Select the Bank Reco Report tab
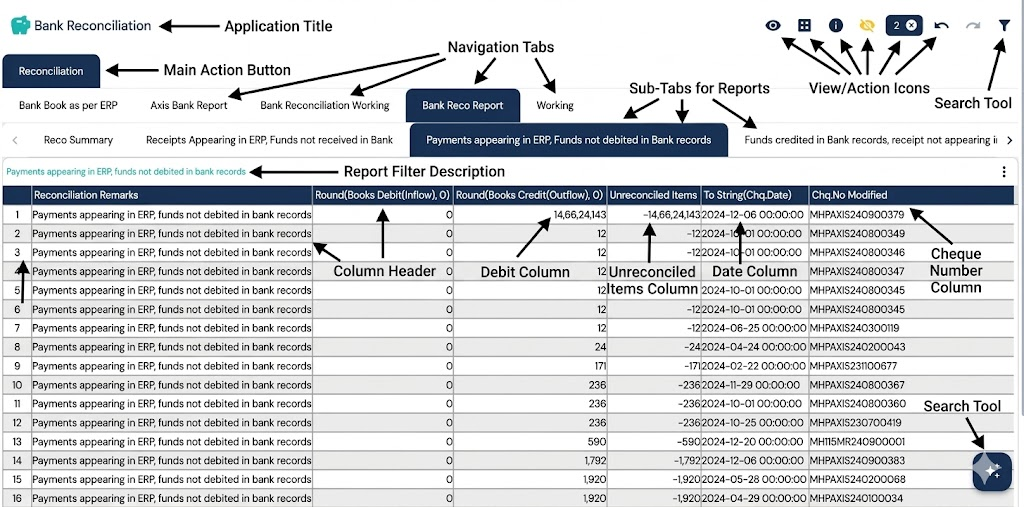The height and width of the screenshot is (507, 1024). [462, 105]
